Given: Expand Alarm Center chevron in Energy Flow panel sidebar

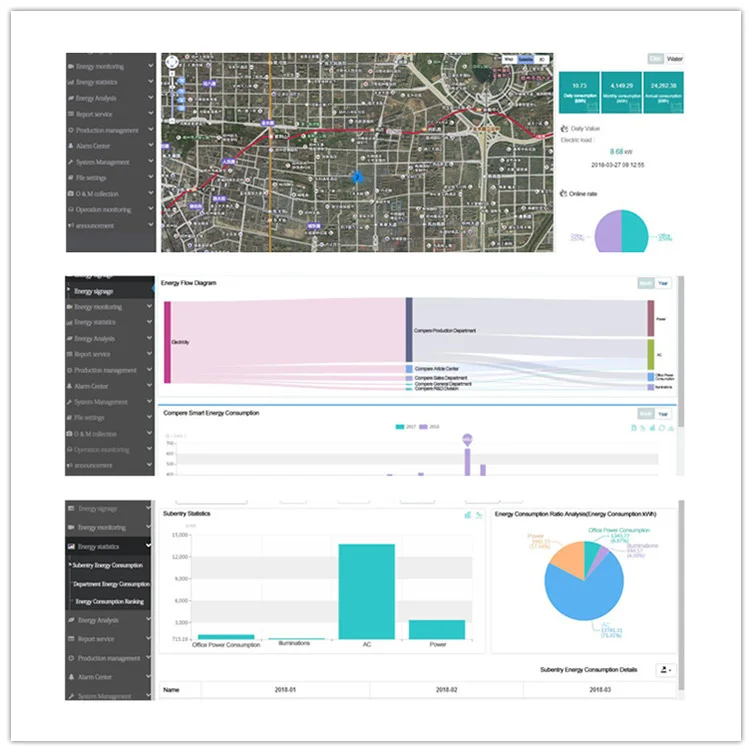Looking at the screenshot, I should [x=149, y=385].
